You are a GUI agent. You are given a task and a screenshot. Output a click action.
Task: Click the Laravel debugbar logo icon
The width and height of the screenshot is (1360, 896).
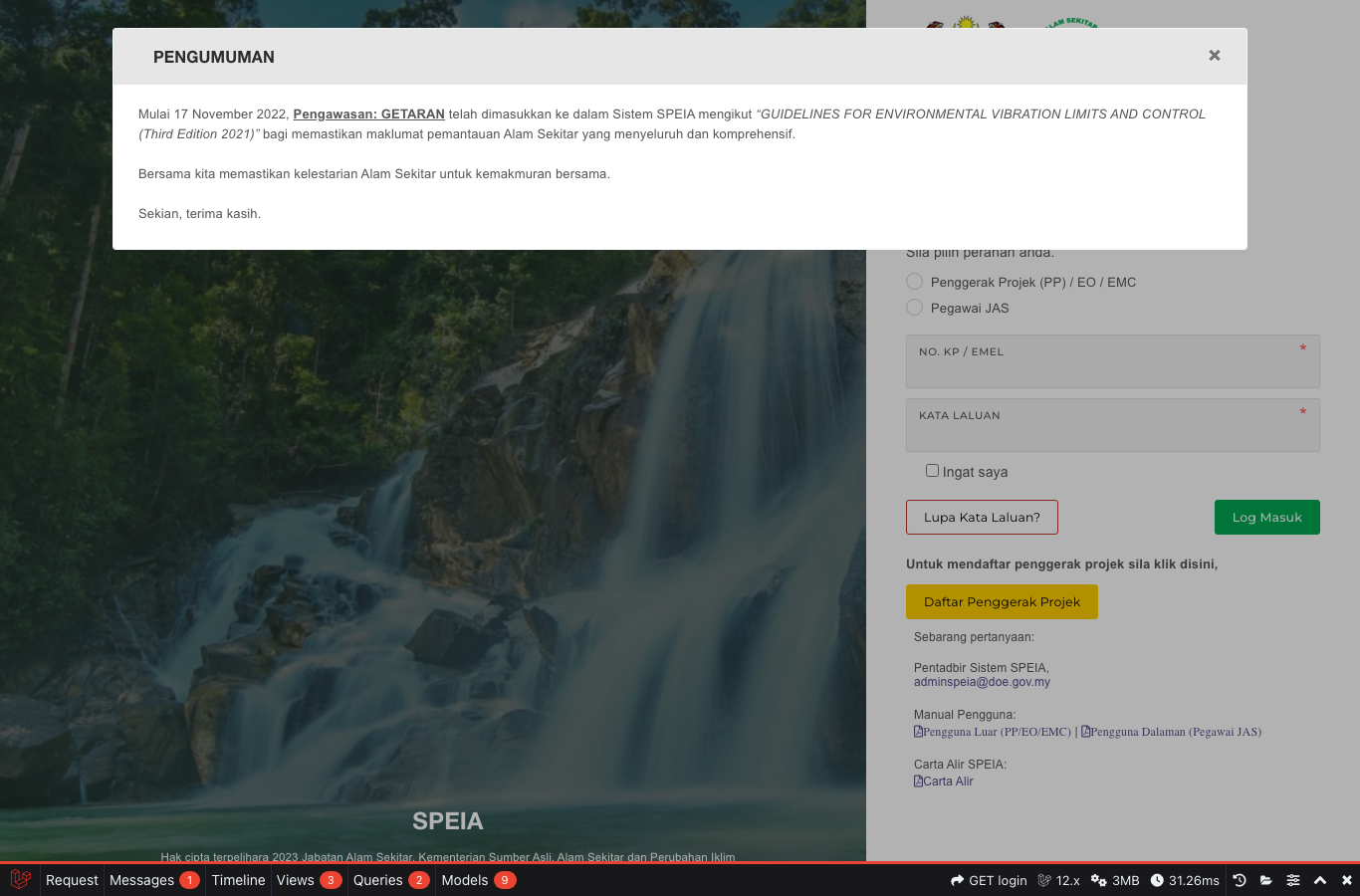(x=21, y=880)
